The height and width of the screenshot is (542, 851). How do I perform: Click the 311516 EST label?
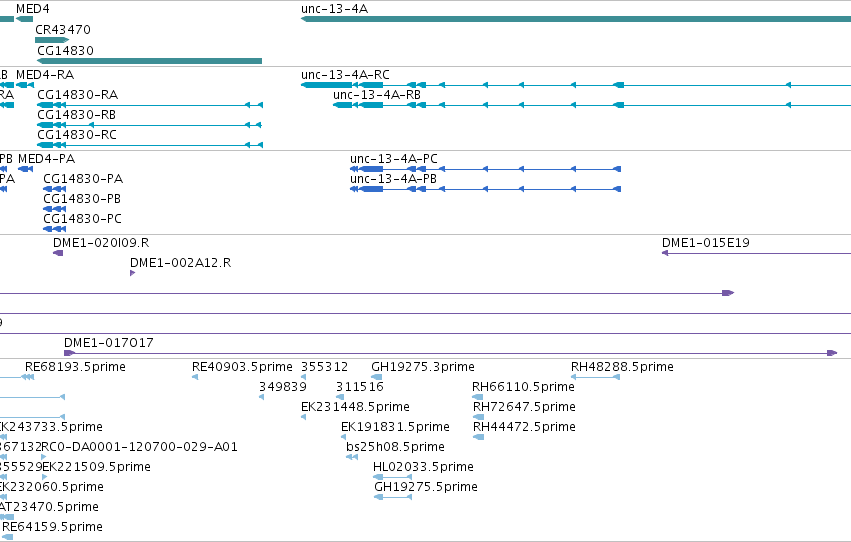click(x=360, y=387)
